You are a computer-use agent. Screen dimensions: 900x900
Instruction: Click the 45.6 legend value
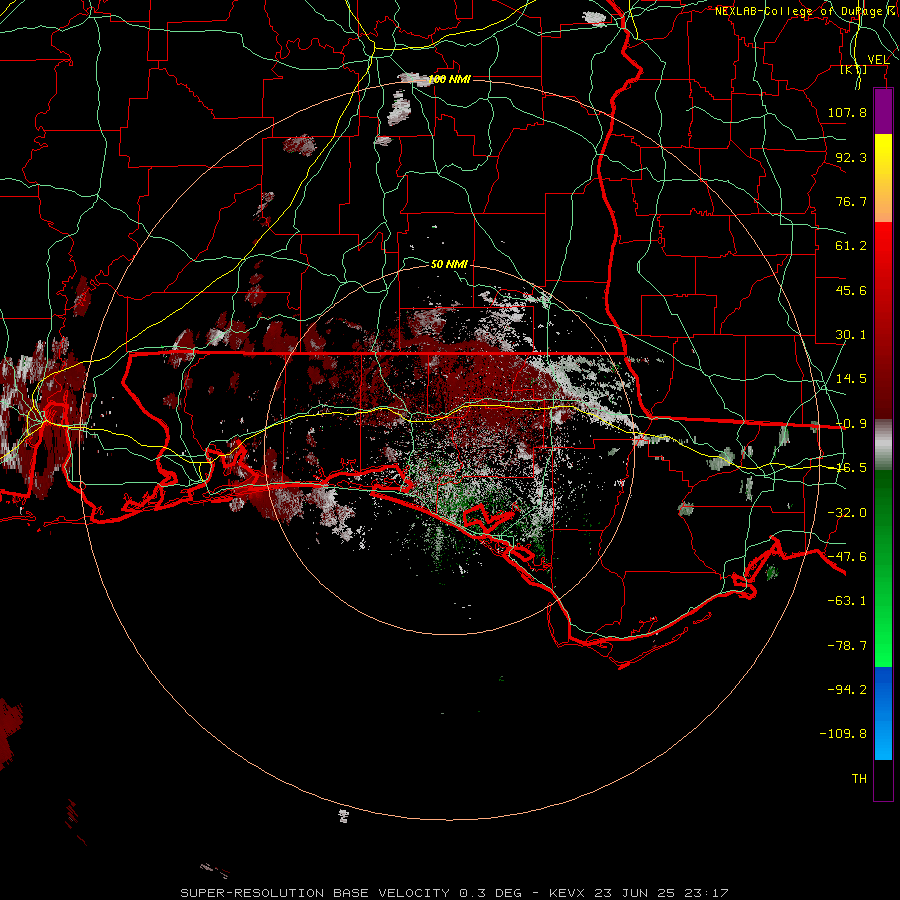(851, 290)
